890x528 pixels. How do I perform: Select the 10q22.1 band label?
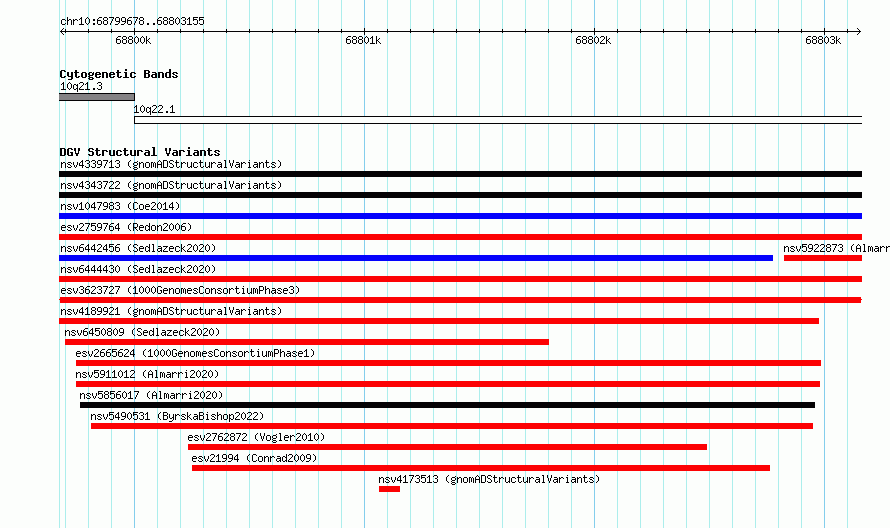154,110
